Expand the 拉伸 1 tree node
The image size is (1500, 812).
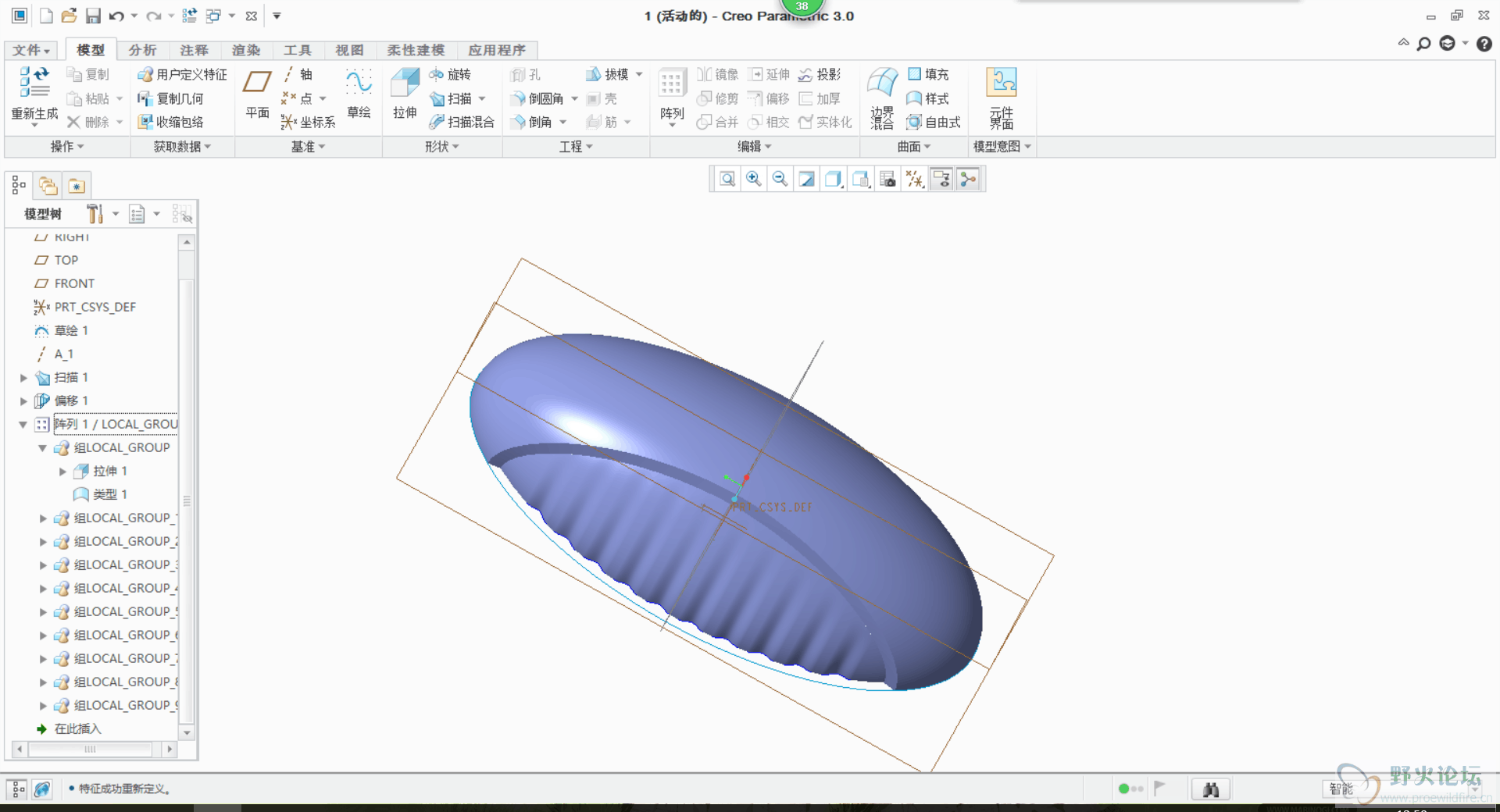coord(62,472)
